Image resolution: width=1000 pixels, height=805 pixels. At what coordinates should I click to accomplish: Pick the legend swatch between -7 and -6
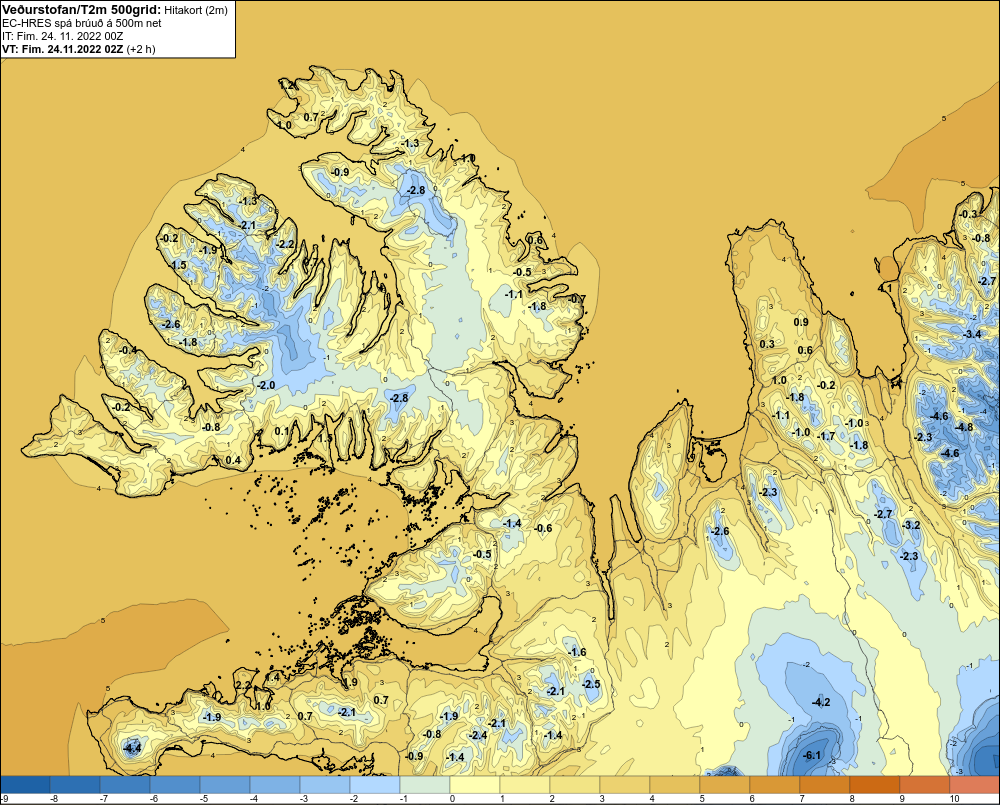tap(125, 784)
